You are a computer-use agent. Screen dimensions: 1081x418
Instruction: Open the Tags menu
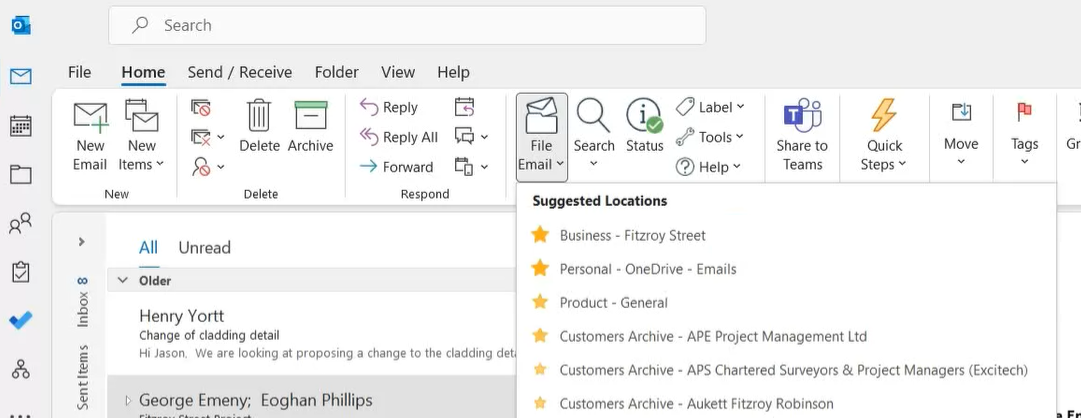(x=1024, y=134)
